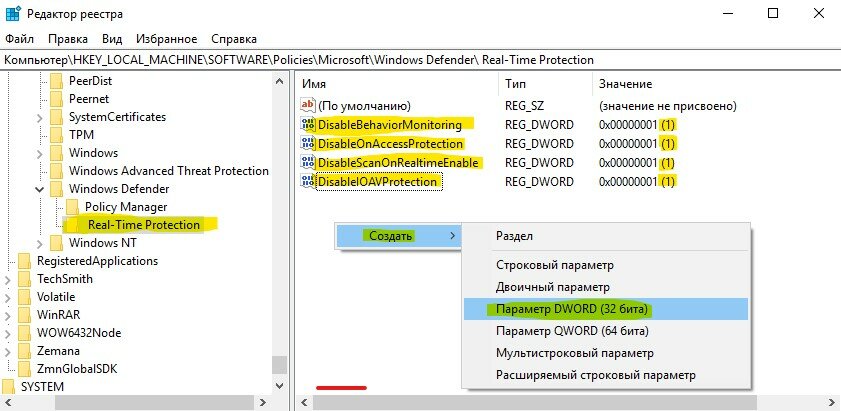Click tree pane horizontal scrollbar right arrow
The height and width of the screenshot is (411, 841).
coord(262,402)
